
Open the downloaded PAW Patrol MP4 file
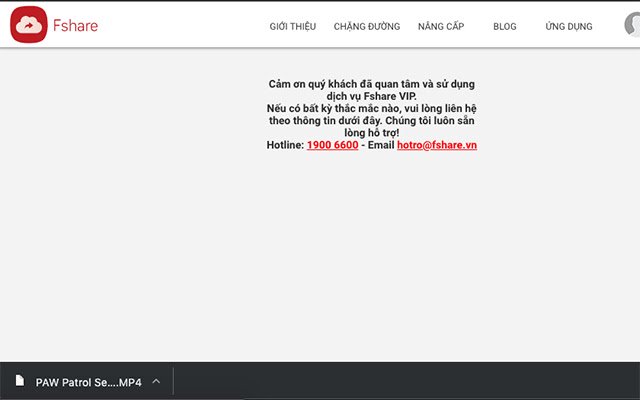pos(89,382)
